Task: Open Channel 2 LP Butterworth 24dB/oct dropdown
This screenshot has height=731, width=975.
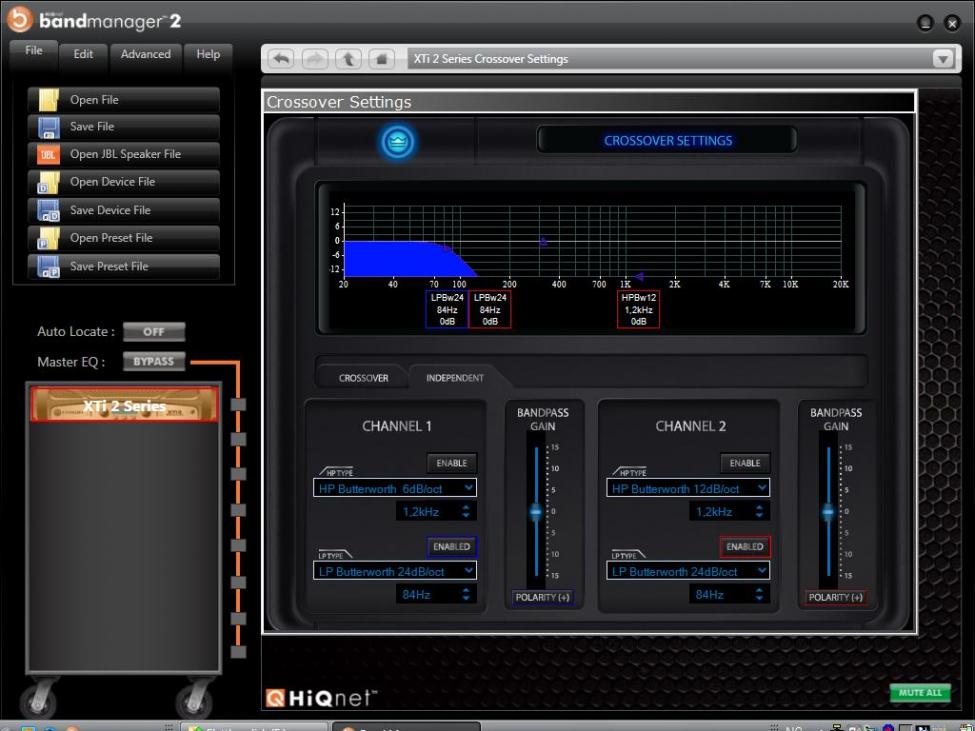Action: click(x=688, y=571)
